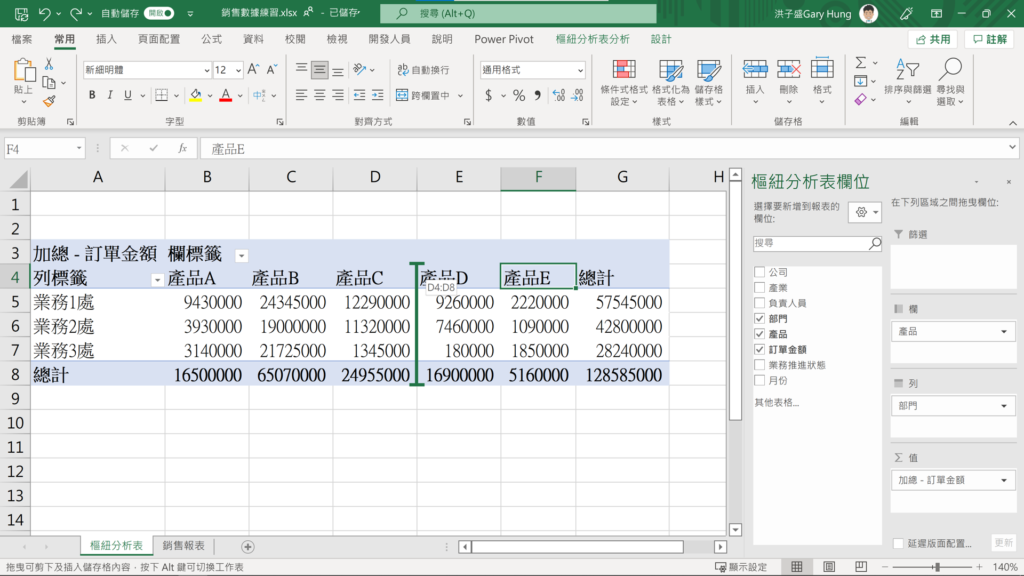Click the AutoSum sigma icon
The height and width of the screenshot is (576, 1024).
861,63
